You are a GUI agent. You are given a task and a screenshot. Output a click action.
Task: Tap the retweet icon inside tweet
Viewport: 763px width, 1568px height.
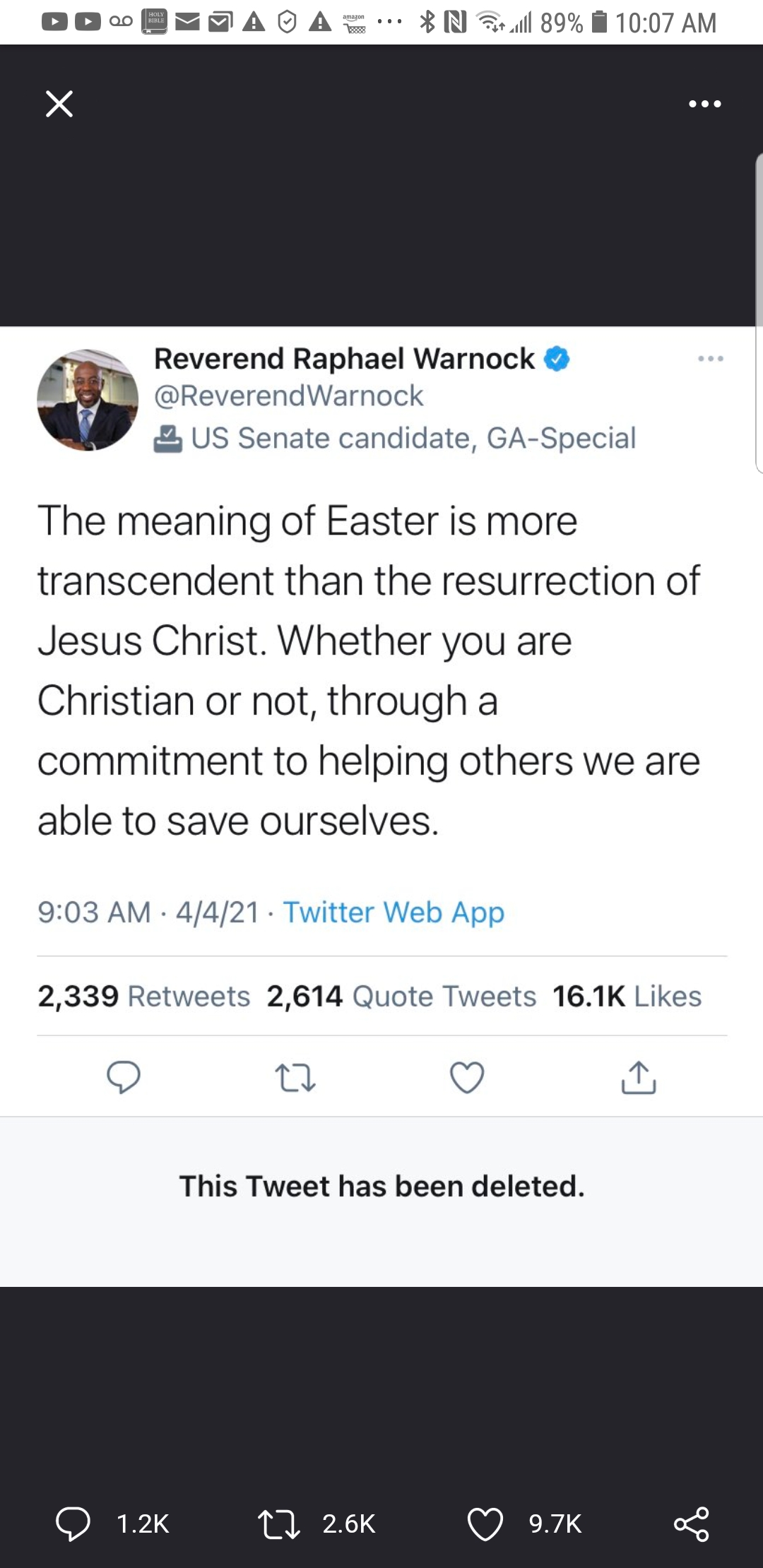(x=295, y=1079)
